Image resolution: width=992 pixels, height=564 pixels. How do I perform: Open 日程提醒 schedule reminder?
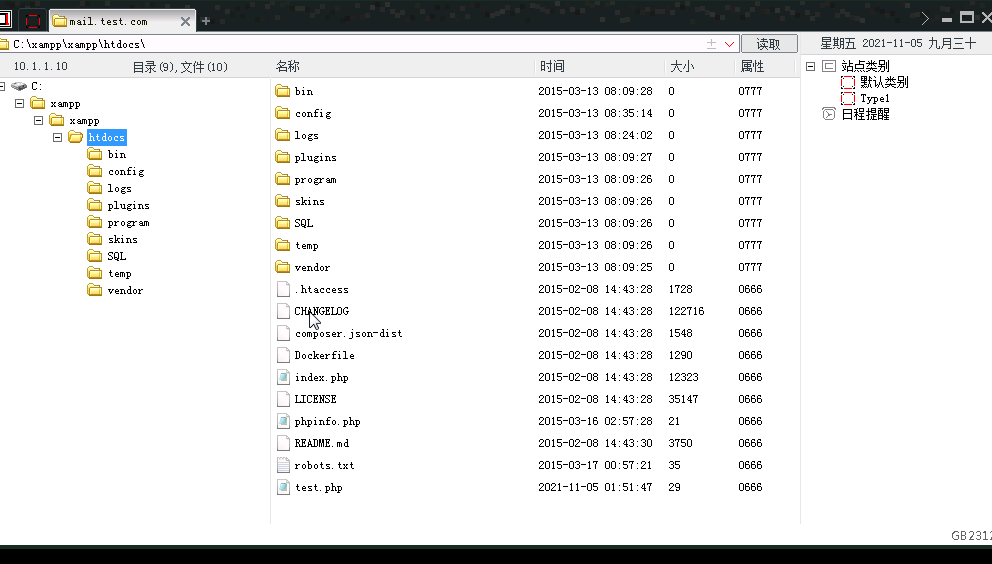click(x=865, y=115)
